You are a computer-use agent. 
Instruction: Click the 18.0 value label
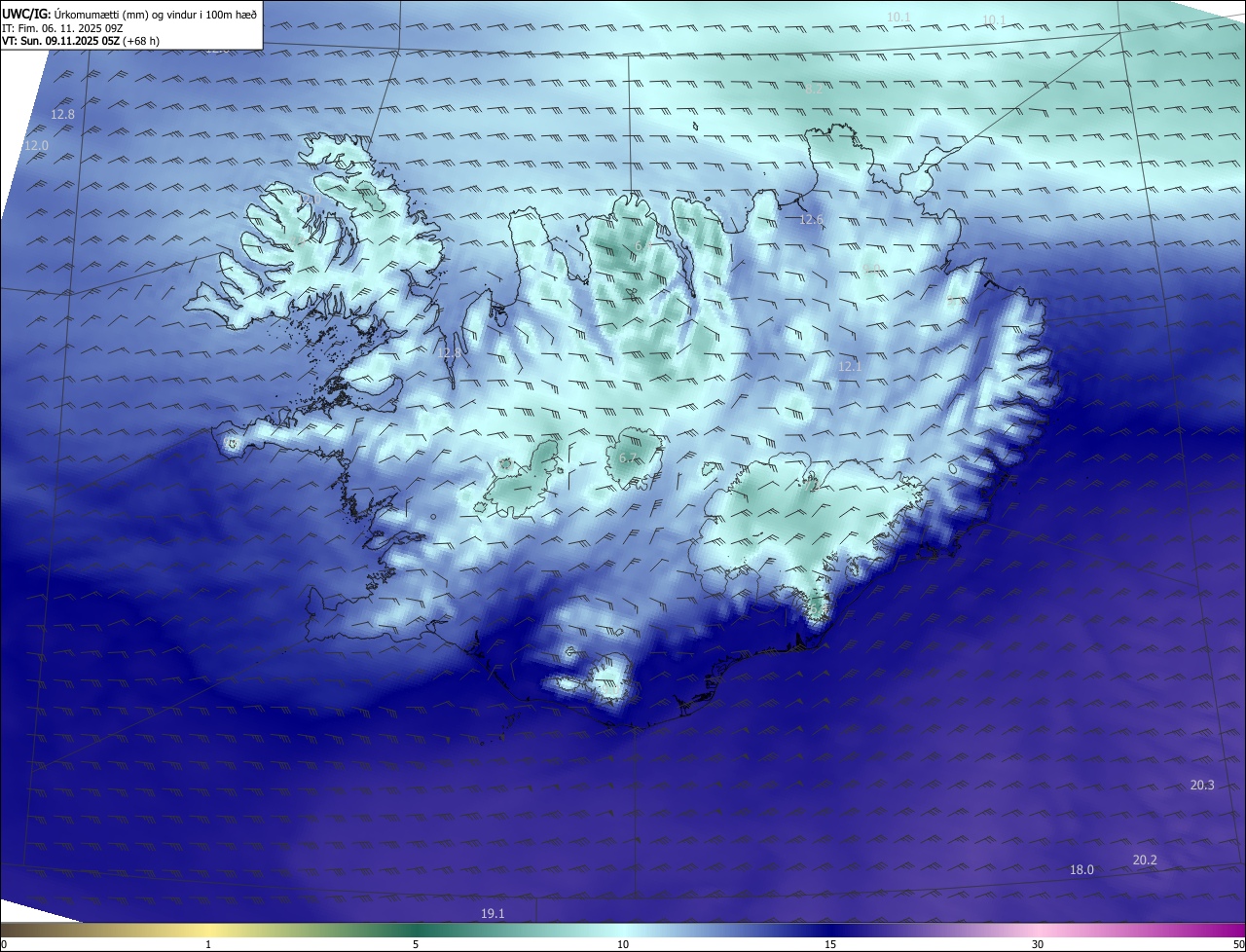coord(1081,869)
